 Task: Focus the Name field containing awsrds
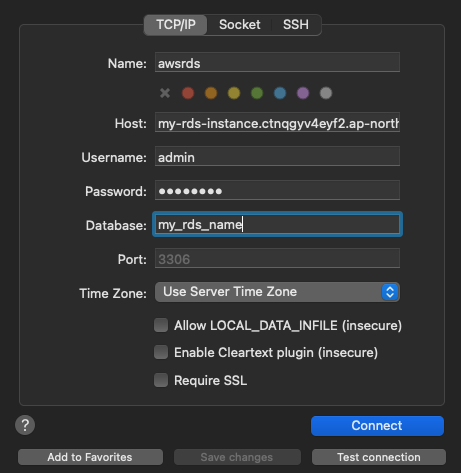pos(277,62)
